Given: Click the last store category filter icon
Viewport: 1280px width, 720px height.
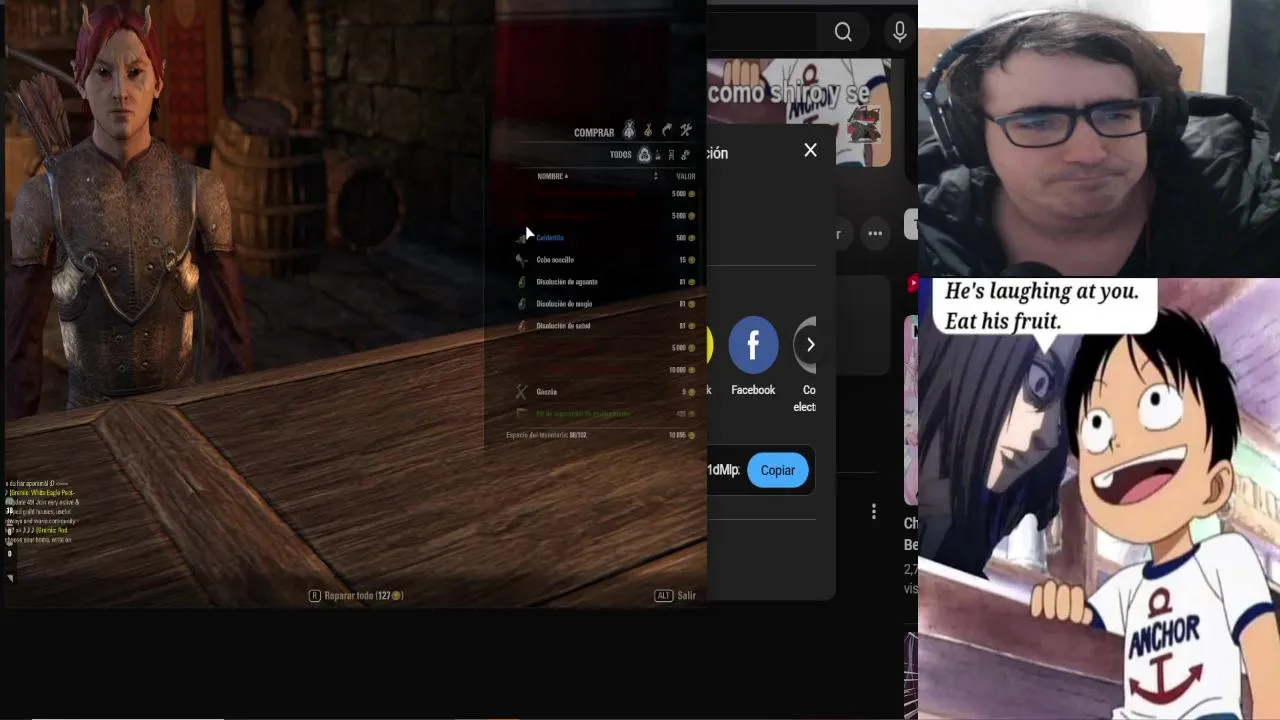Looking at the screenshot, I should click(685, 155).
